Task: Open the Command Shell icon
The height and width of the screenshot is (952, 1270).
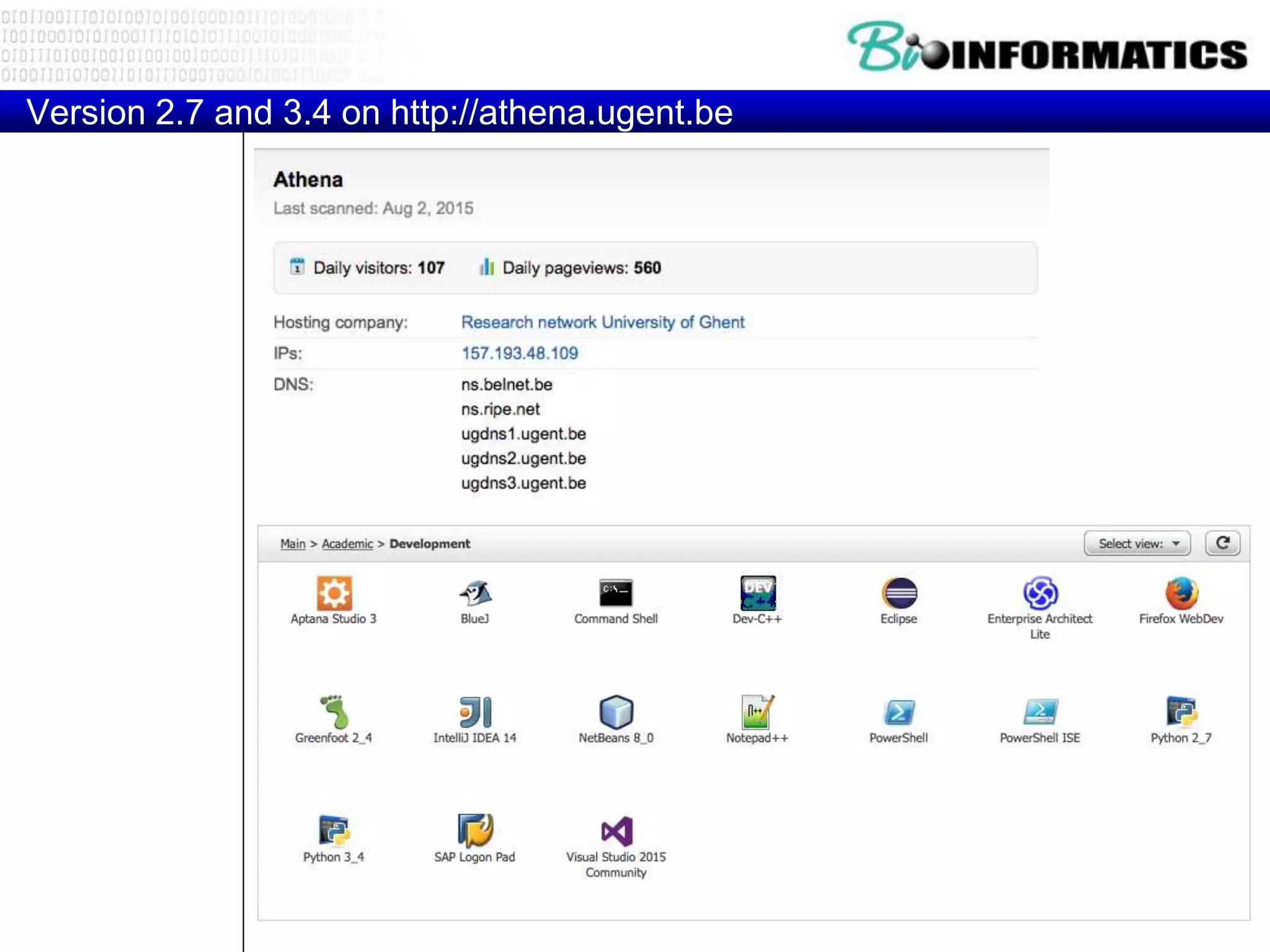Action: [616, 593]
